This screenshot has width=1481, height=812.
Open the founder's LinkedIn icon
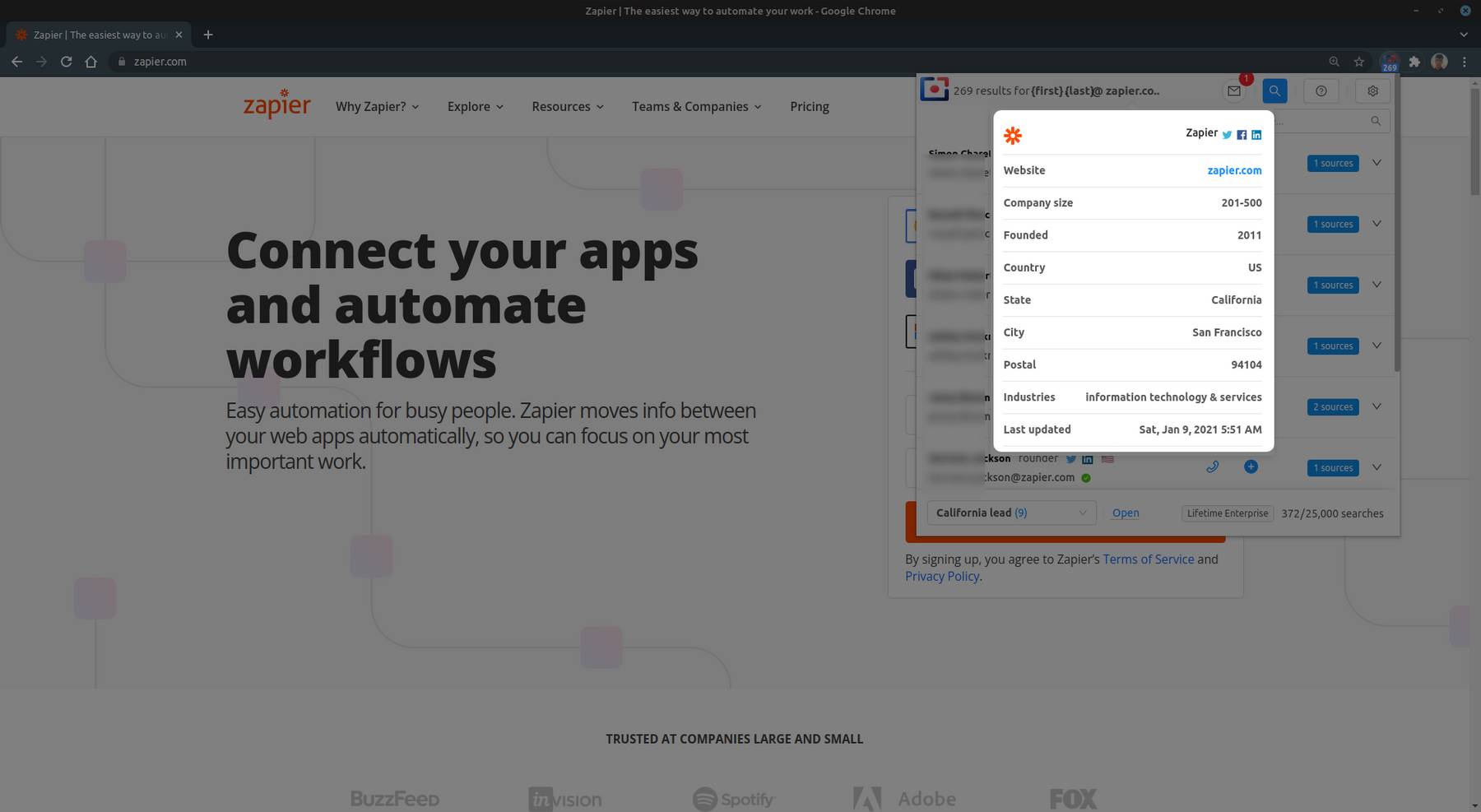point(1088,459)
